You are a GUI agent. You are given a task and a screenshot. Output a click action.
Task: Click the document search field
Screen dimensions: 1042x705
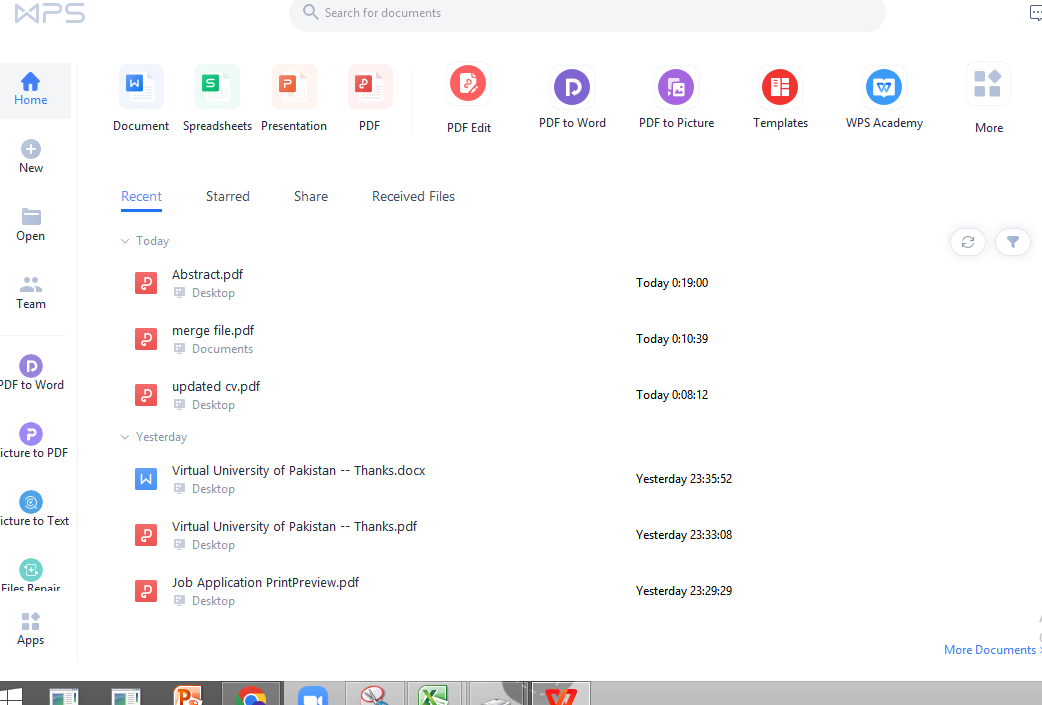pyautogui.click(x=586, y=13)
